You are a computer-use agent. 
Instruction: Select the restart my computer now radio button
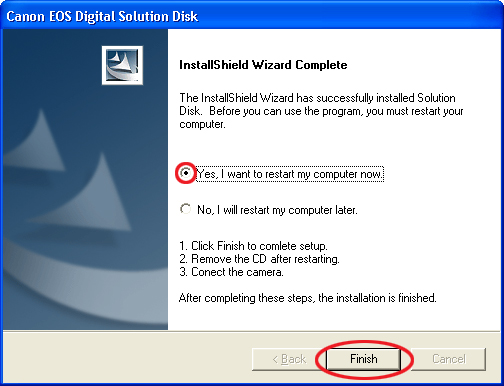pos(185,173)
